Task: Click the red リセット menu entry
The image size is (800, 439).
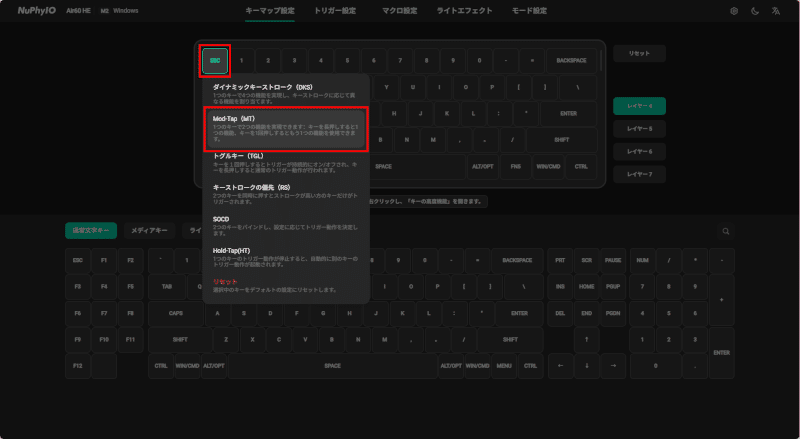Action: 286,285
